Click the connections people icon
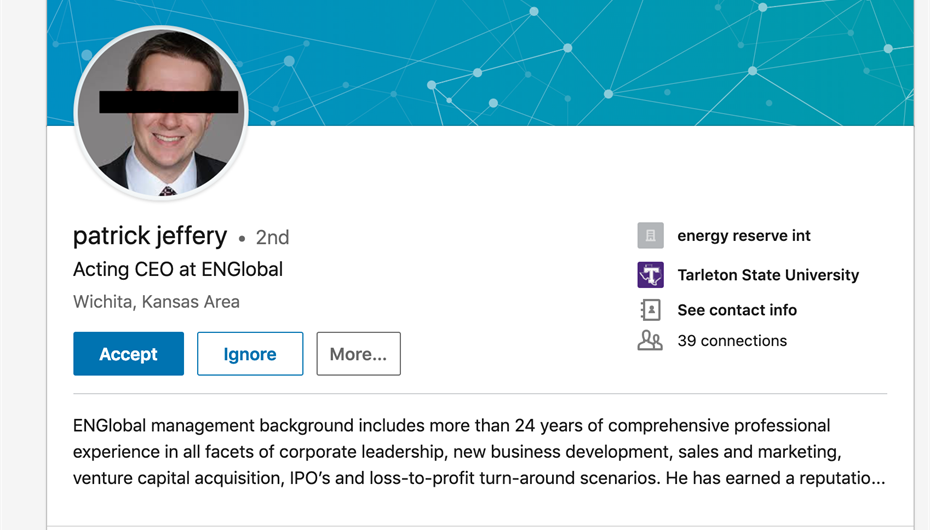Screen dimensions: 930x530 pyautogui.click(x=650, y=341)
